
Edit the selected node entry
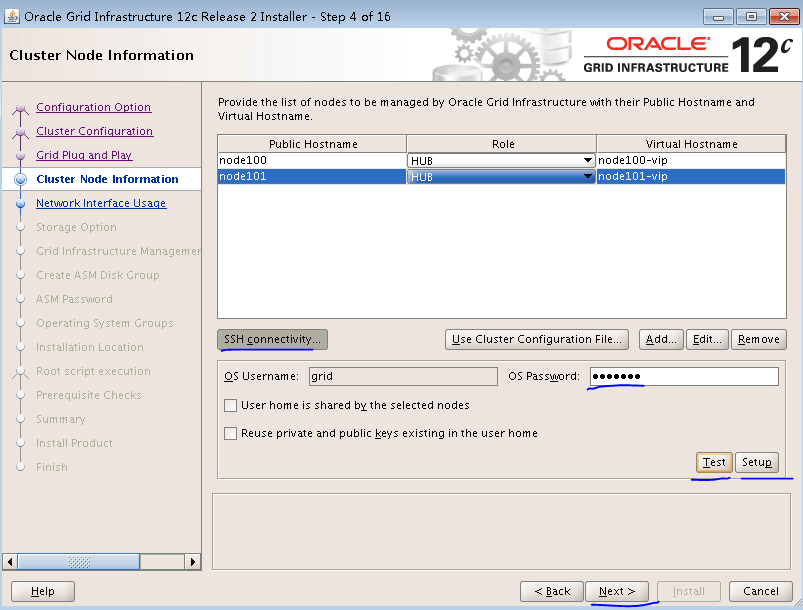(707, 340)
